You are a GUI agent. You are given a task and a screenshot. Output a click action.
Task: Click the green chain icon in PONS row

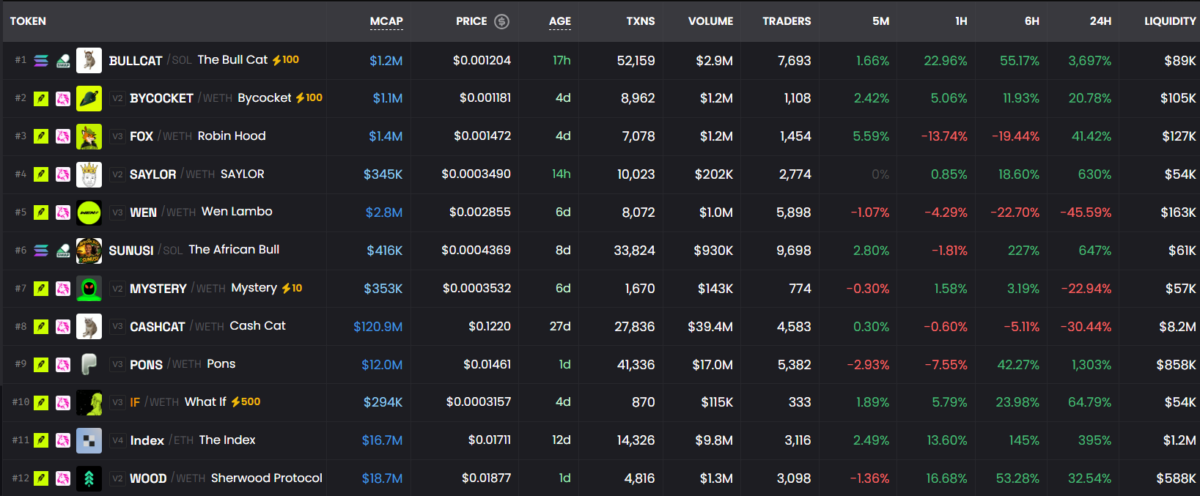[41, 364]
